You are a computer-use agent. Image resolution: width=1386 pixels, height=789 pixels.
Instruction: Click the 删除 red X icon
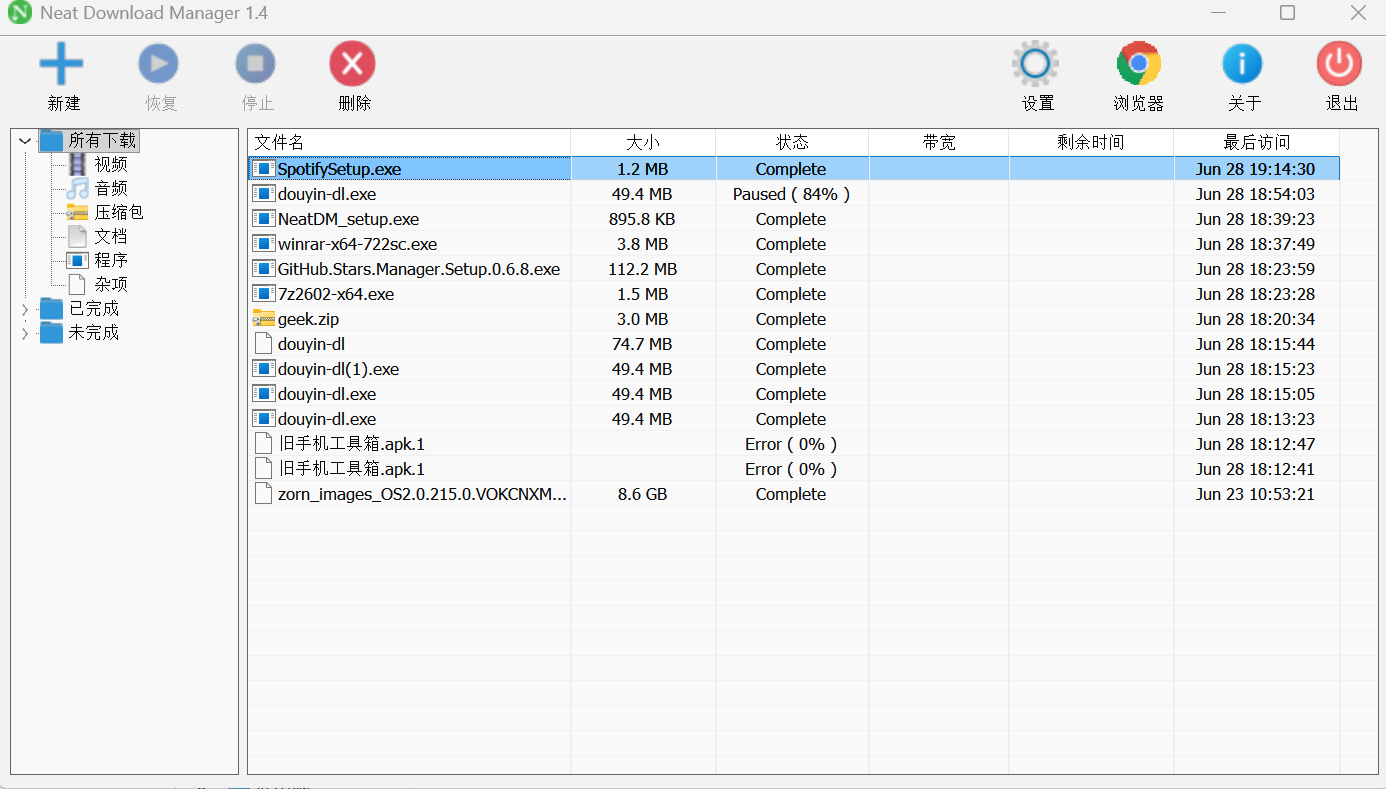(x=352, y=64)
